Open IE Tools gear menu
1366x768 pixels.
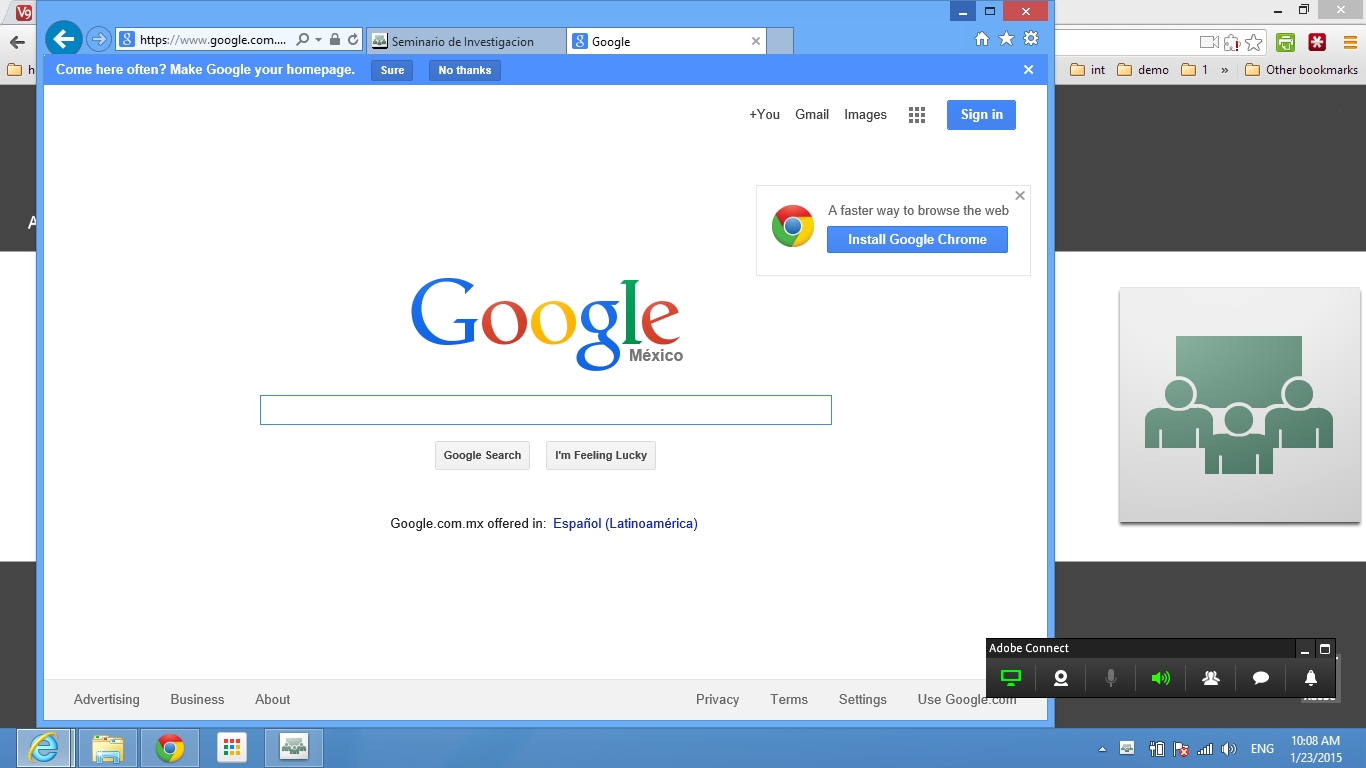pyautogui.click(x=1031, y=39)
